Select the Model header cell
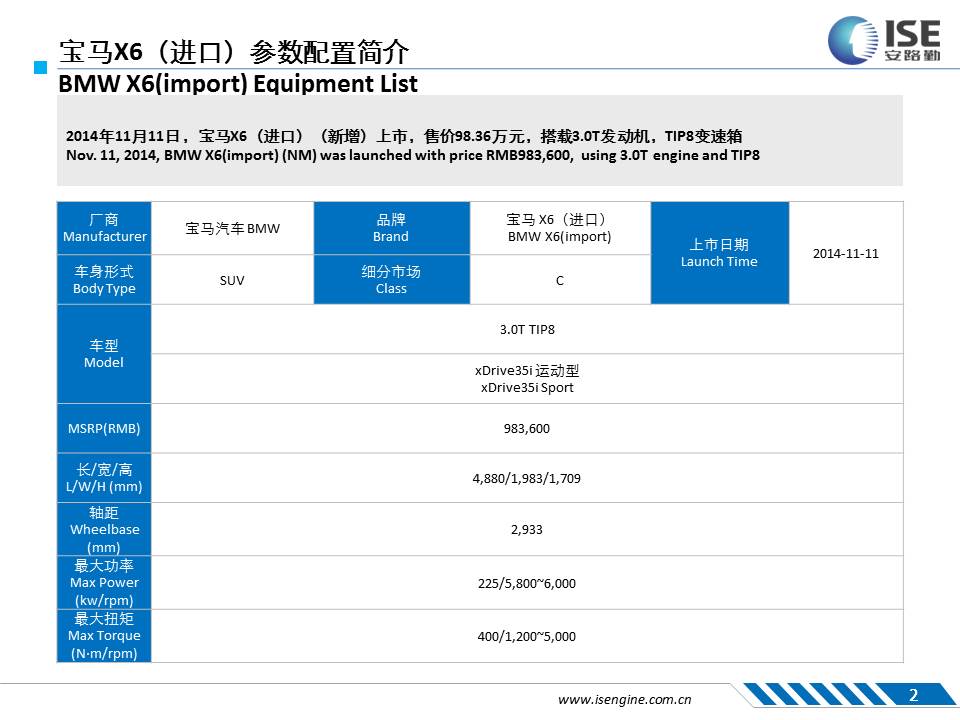 (104, 354)
